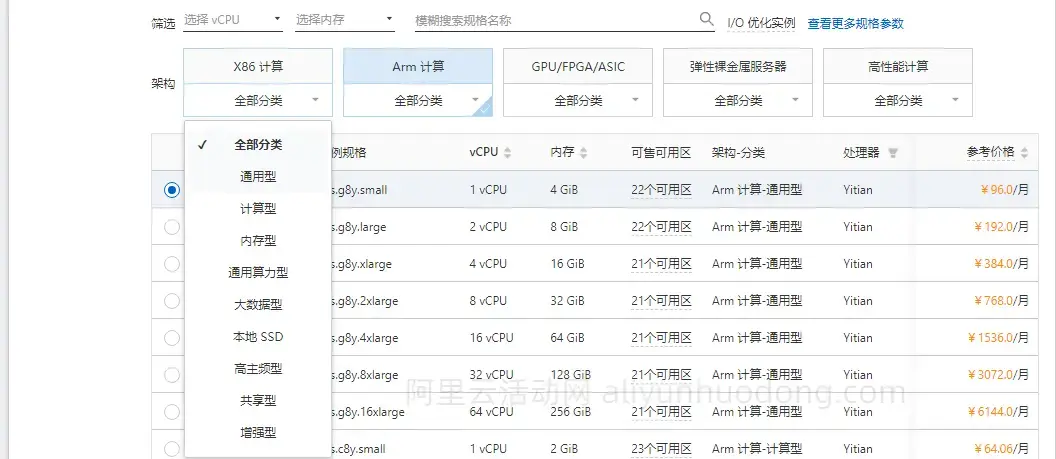1056x459 pixels.
Task: Select the 弹性裸金属服务器 architecture tab
Action: (x=737, y=67)
